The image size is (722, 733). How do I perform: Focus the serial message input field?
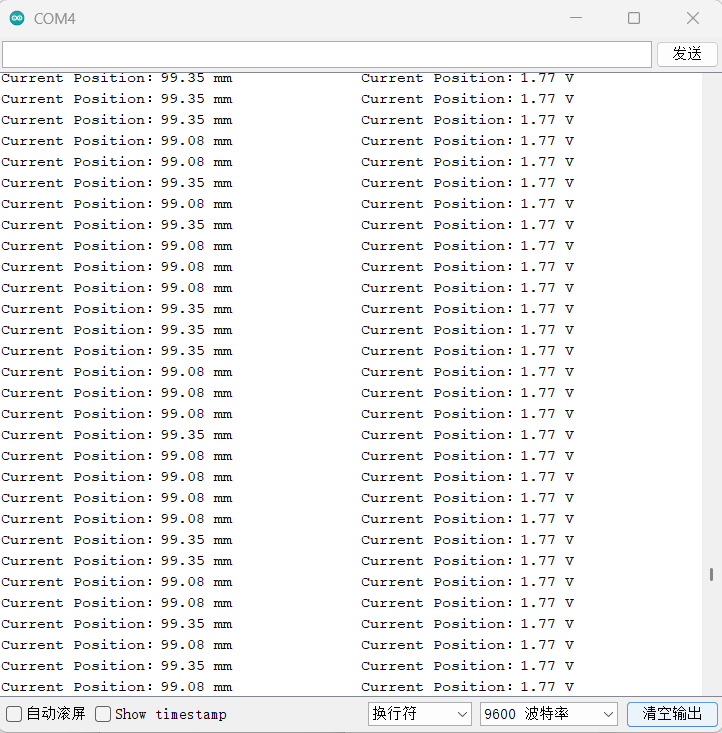click(x=326, y=54)
